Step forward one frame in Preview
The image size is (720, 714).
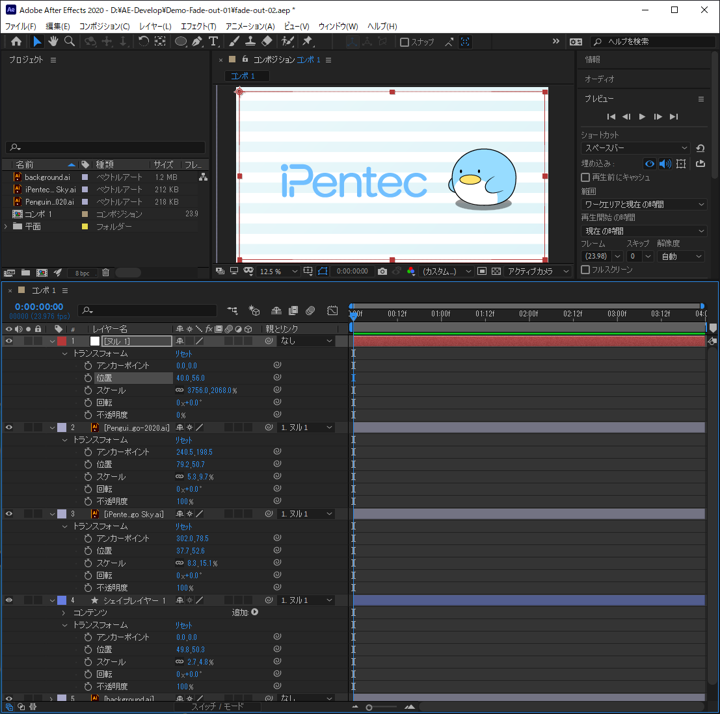(x=658, y=117)
